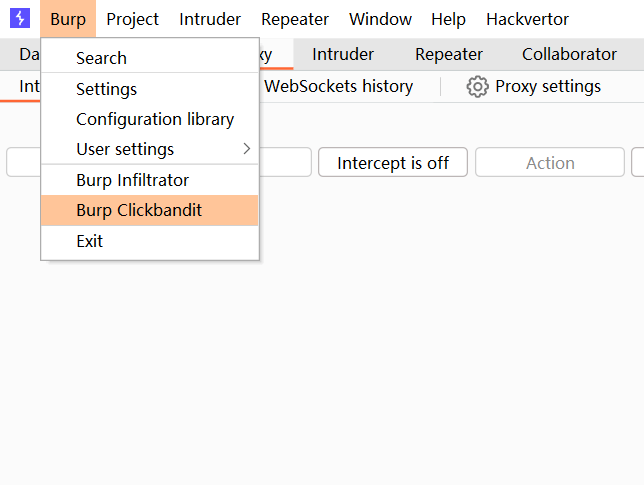Launch Burp Infiltrator from the menu
The image size is (644, 485).
click(132, 180)
